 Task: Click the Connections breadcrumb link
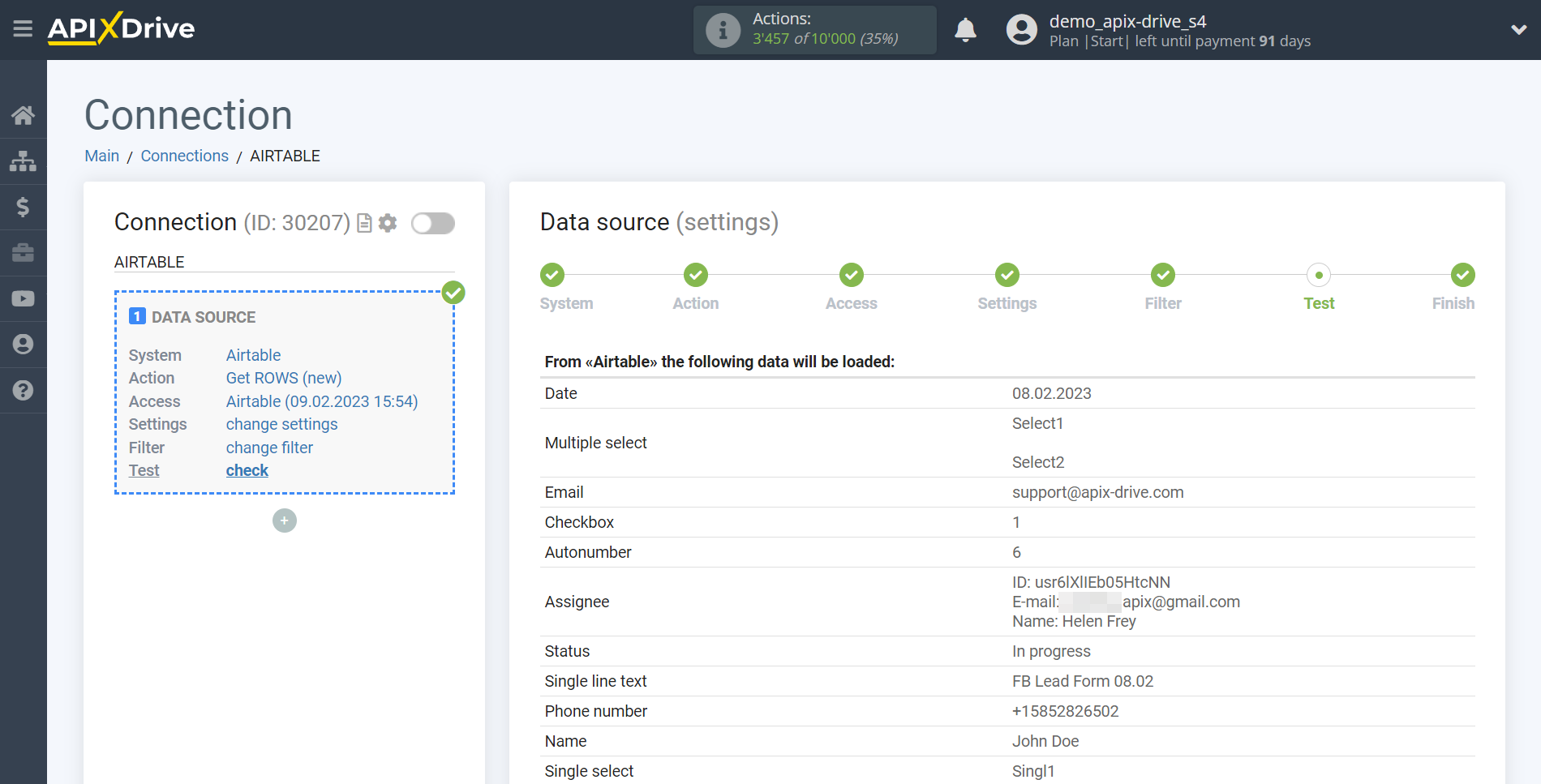[x=185, y=156]
